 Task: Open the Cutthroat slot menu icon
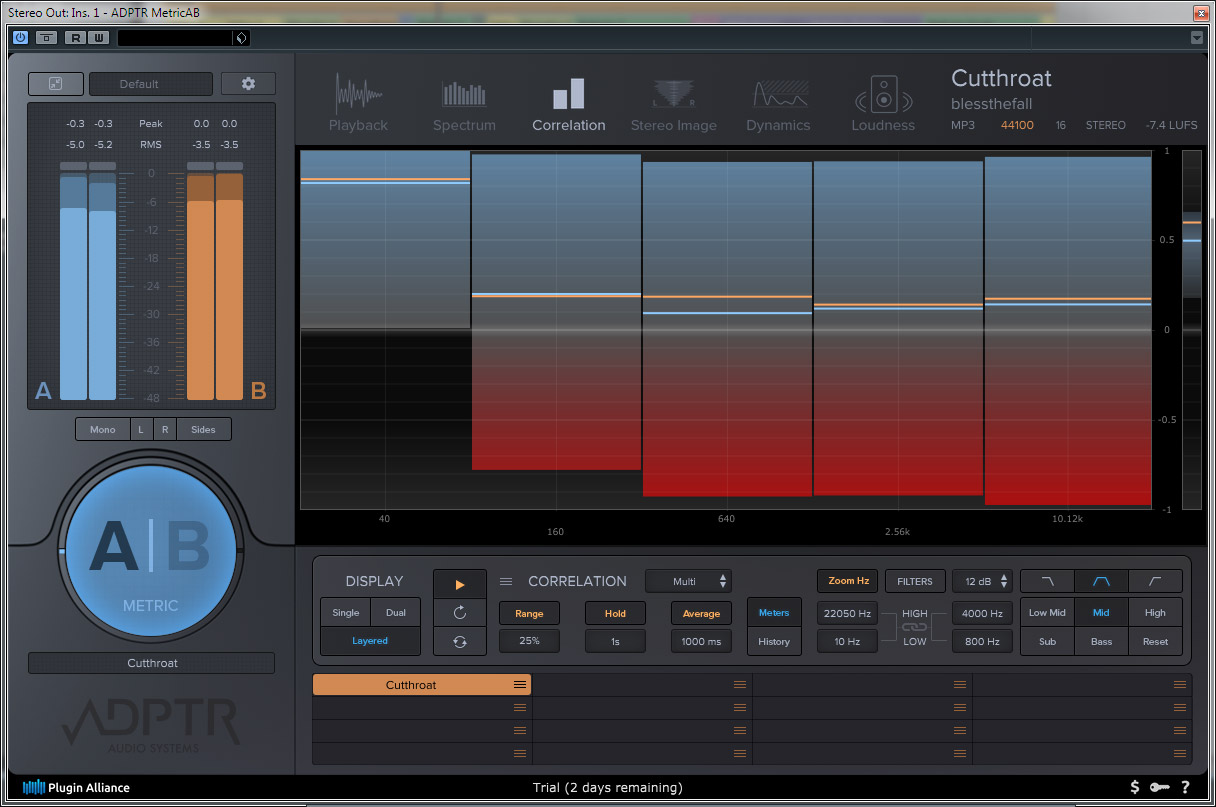520,685
